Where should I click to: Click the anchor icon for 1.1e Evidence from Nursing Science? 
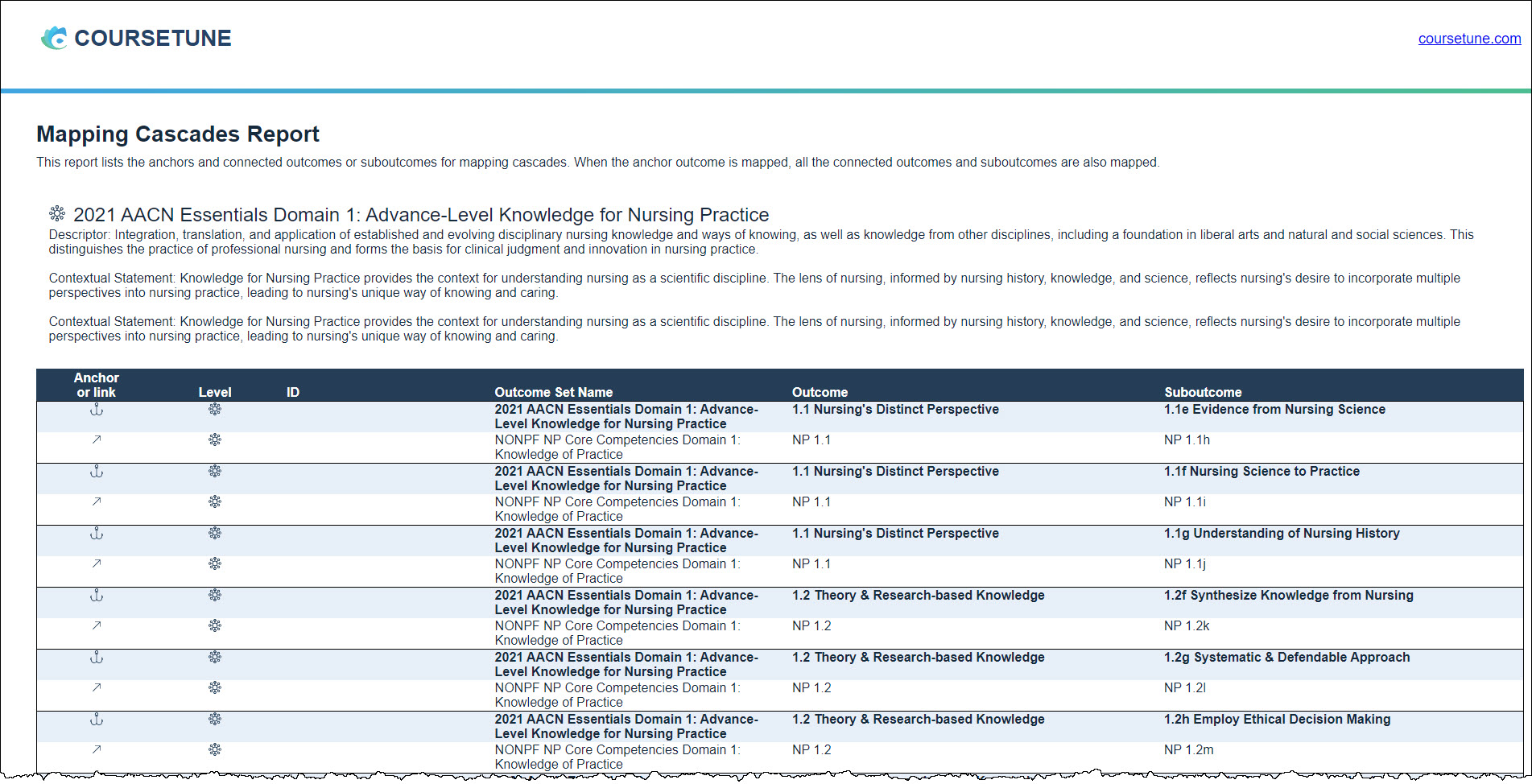coord(97,410)
